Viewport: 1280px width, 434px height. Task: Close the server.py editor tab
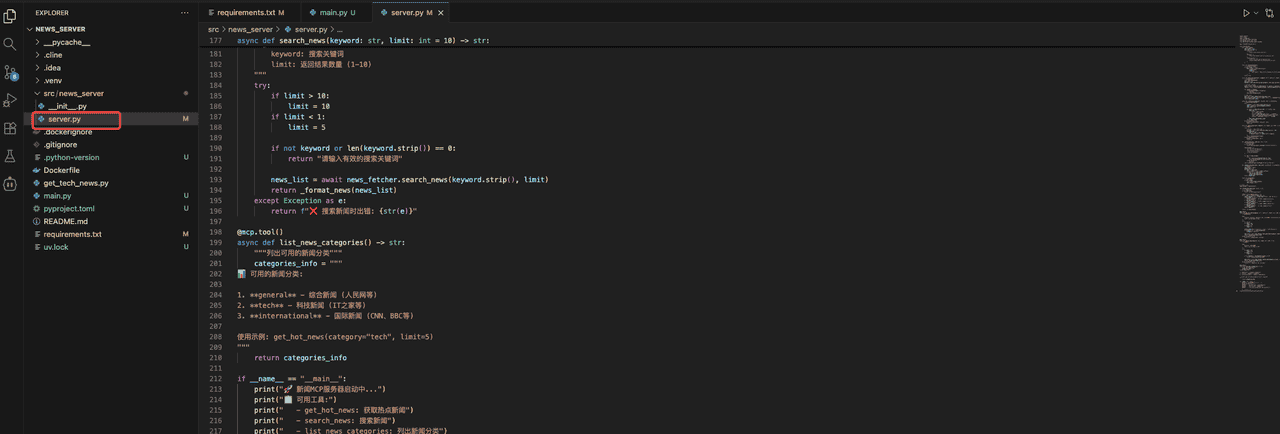click(x=441, y=13)
